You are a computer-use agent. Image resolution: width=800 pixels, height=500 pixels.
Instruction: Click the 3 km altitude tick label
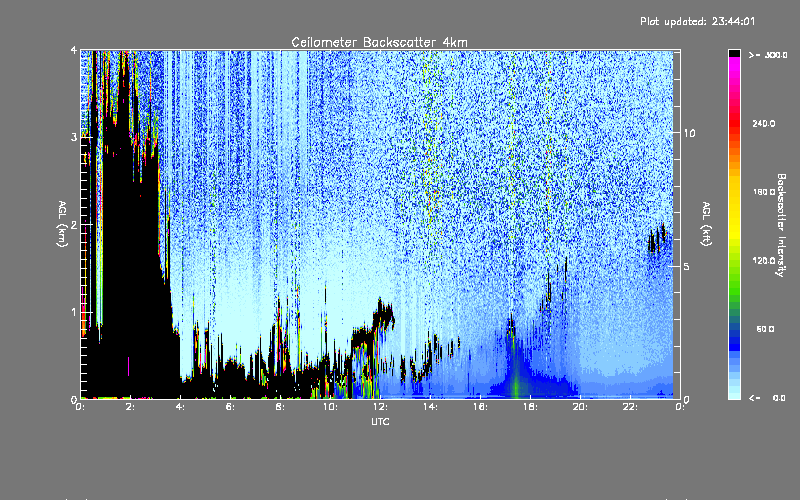(x=74, y=137)
